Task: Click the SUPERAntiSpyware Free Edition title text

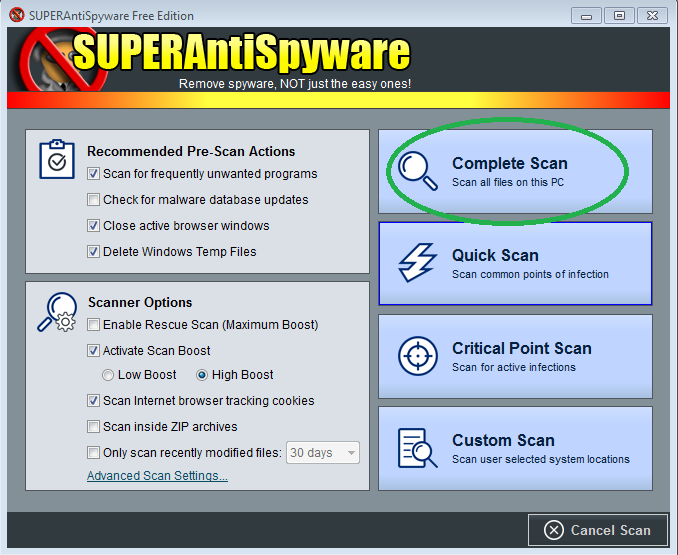Action: 111,16
